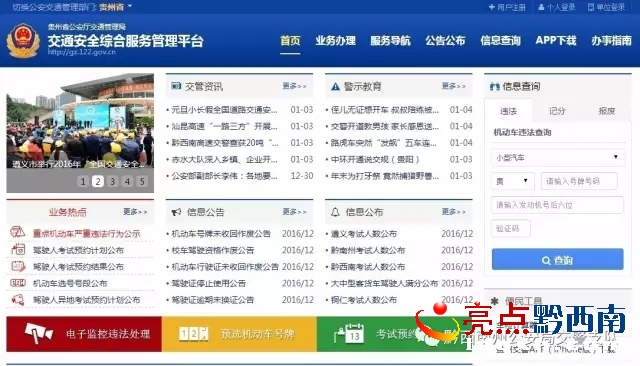Open the 用户注册 link at the top
The height and width of the screenshot is (366, 640).
click(x=507, y=7)
